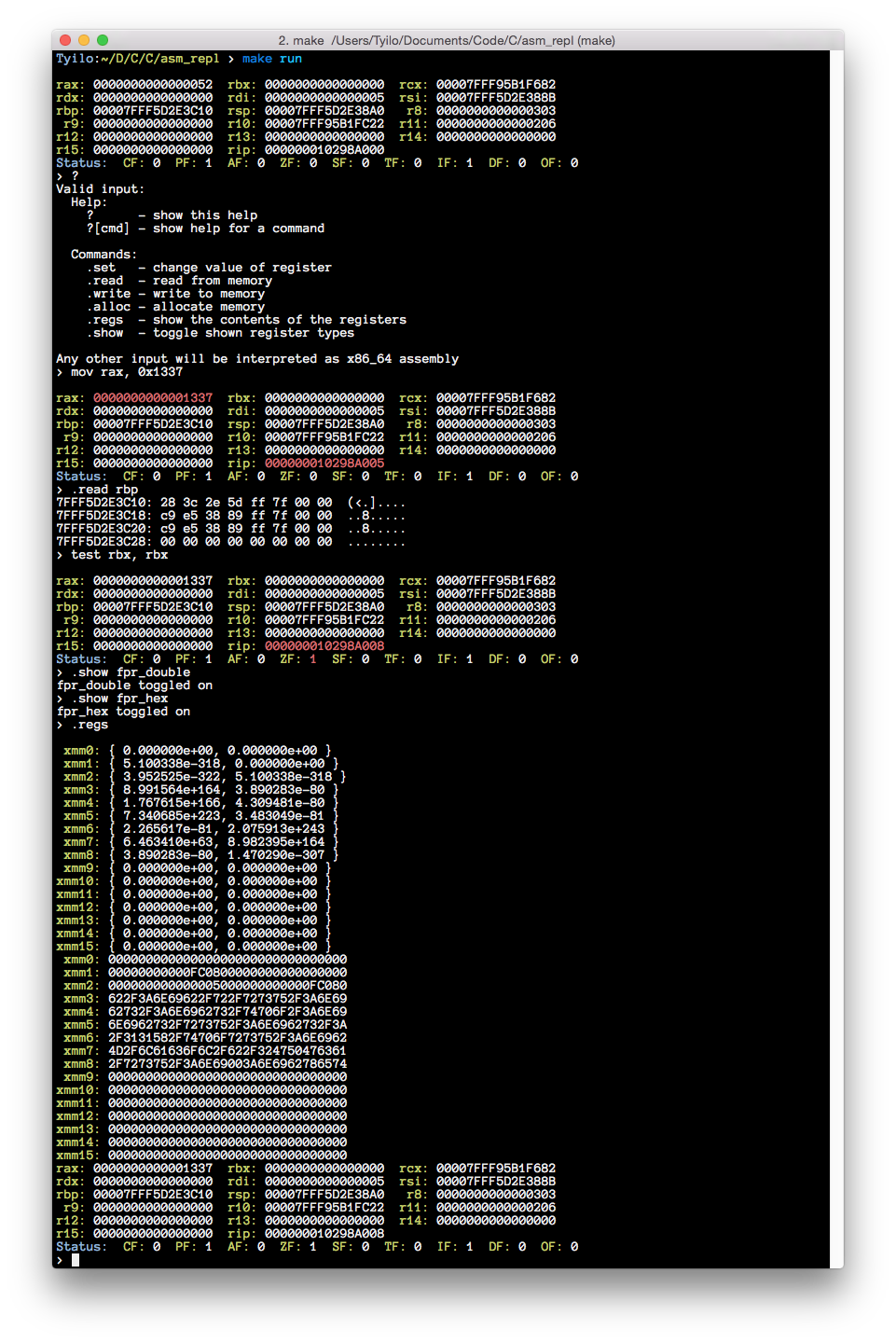Click the 'test rbx, rbx' instruction
The height and width of the screenshot is (1343, 896).
[118, 554]
